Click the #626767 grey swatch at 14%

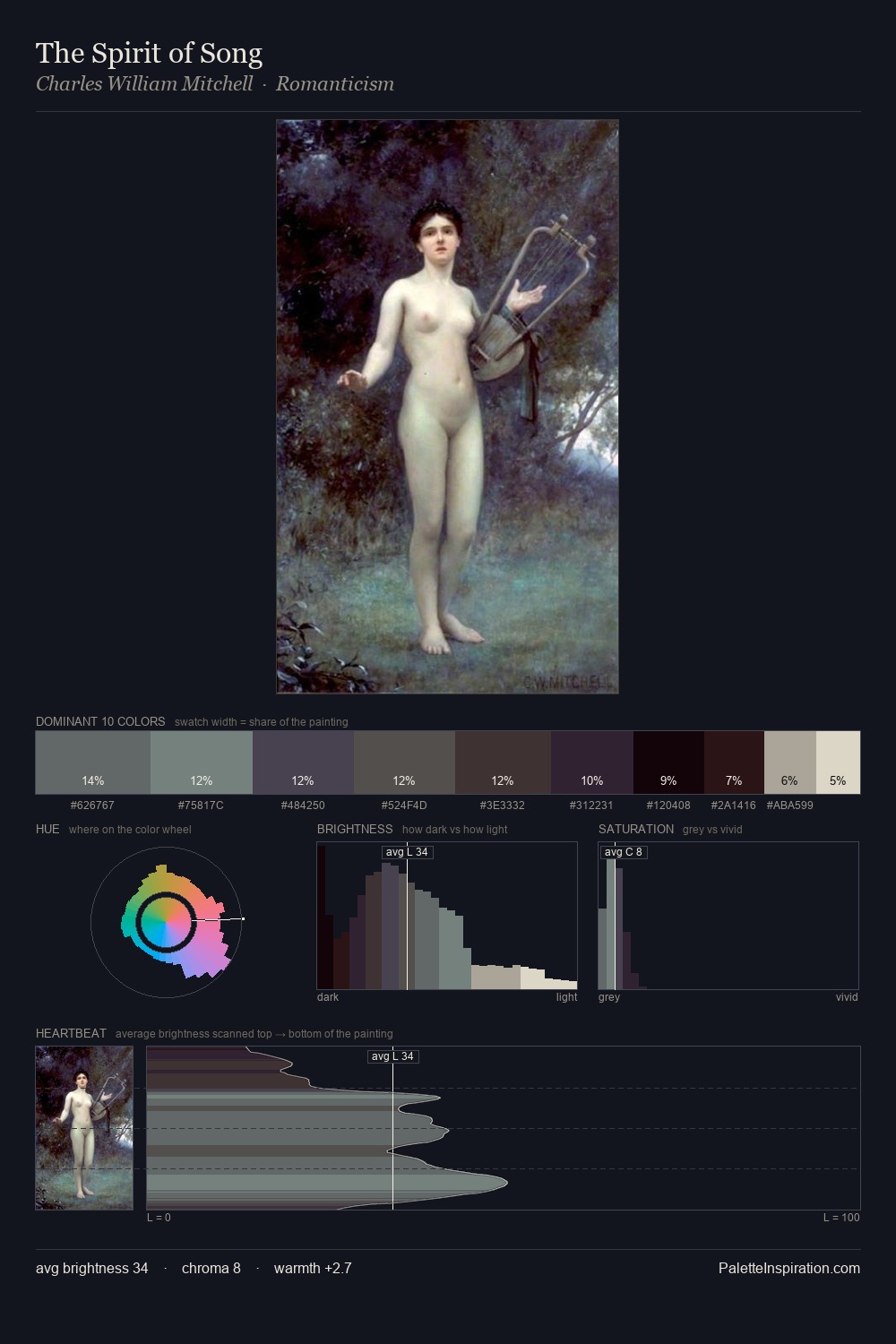(93, 762)
